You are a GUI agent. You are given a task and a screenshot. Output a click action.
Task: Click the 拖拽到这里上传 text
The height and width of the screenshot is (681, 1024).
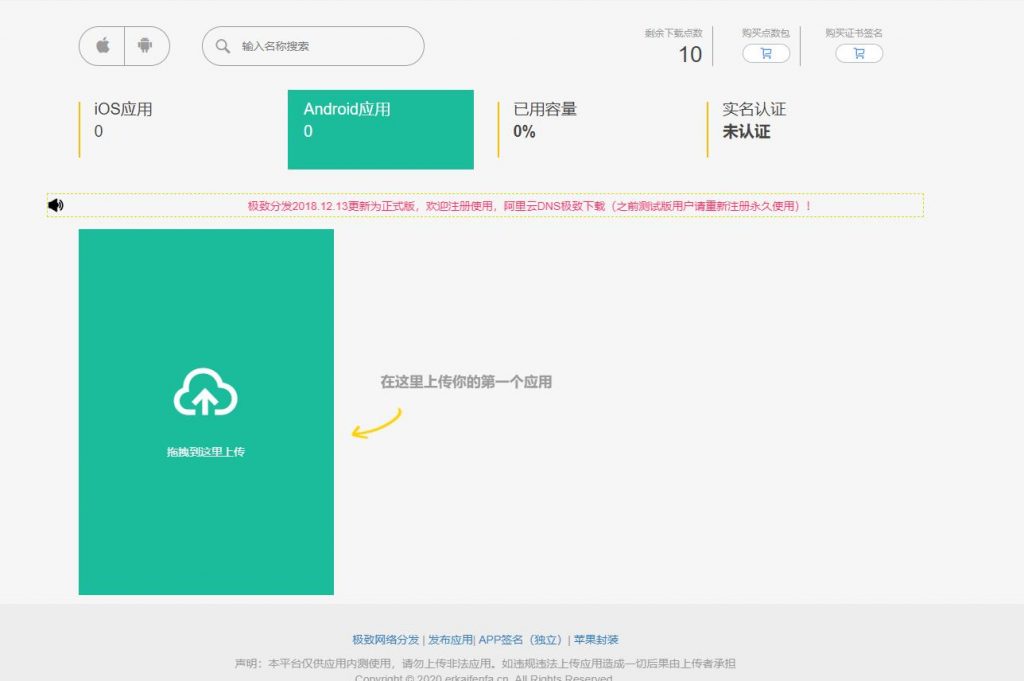pyautogui.click(x=206, y=452)
